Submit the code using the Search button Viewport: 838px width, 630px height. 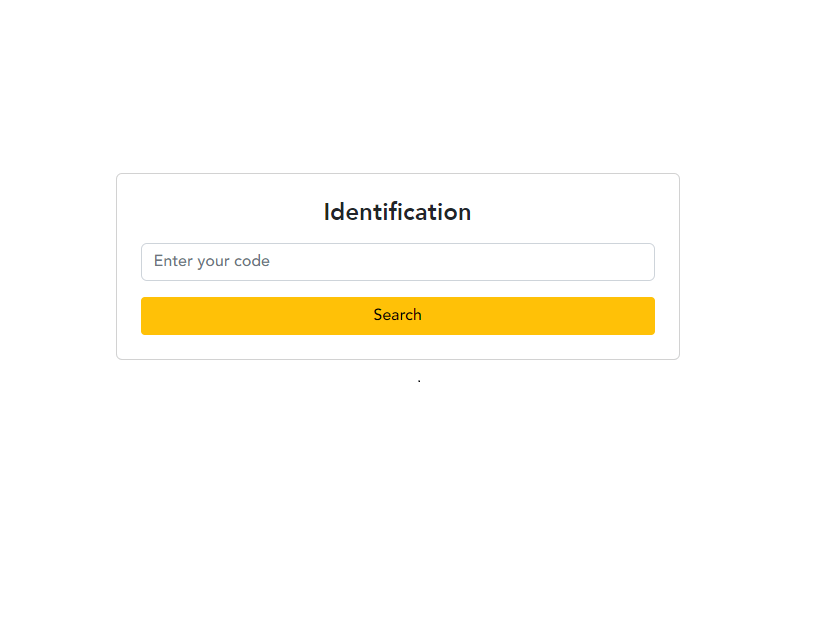click(x=398, y=316)
